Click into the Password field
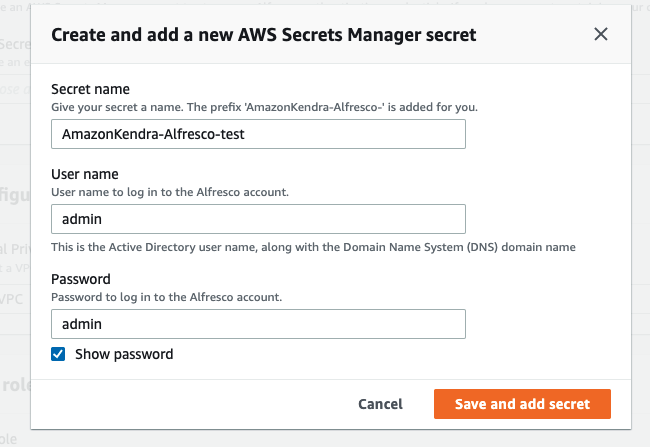The height and width of the screenshot is (447, 650). (258, 324)
